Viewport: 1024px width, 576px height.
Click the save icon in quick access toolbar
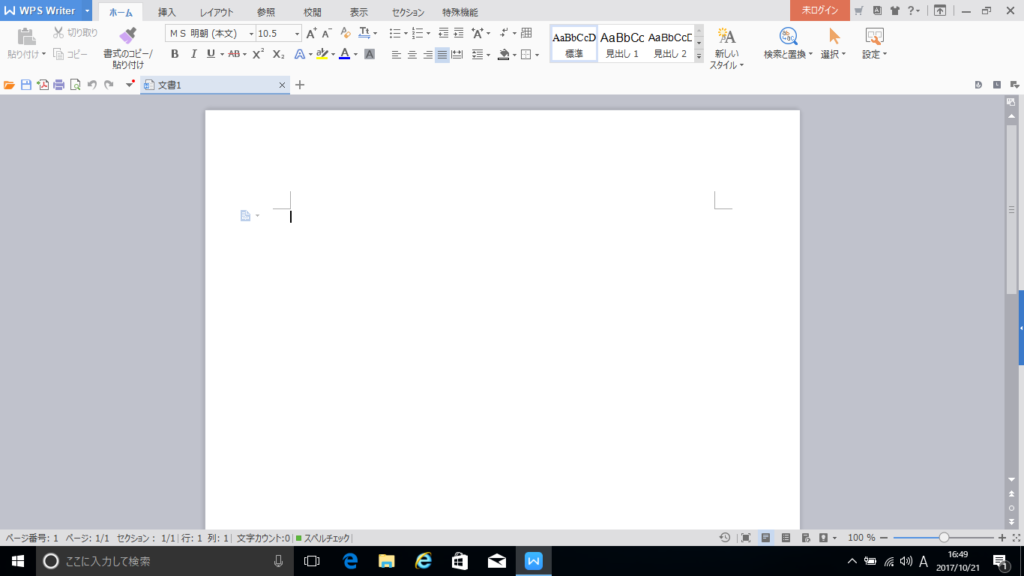coord(26,85)
